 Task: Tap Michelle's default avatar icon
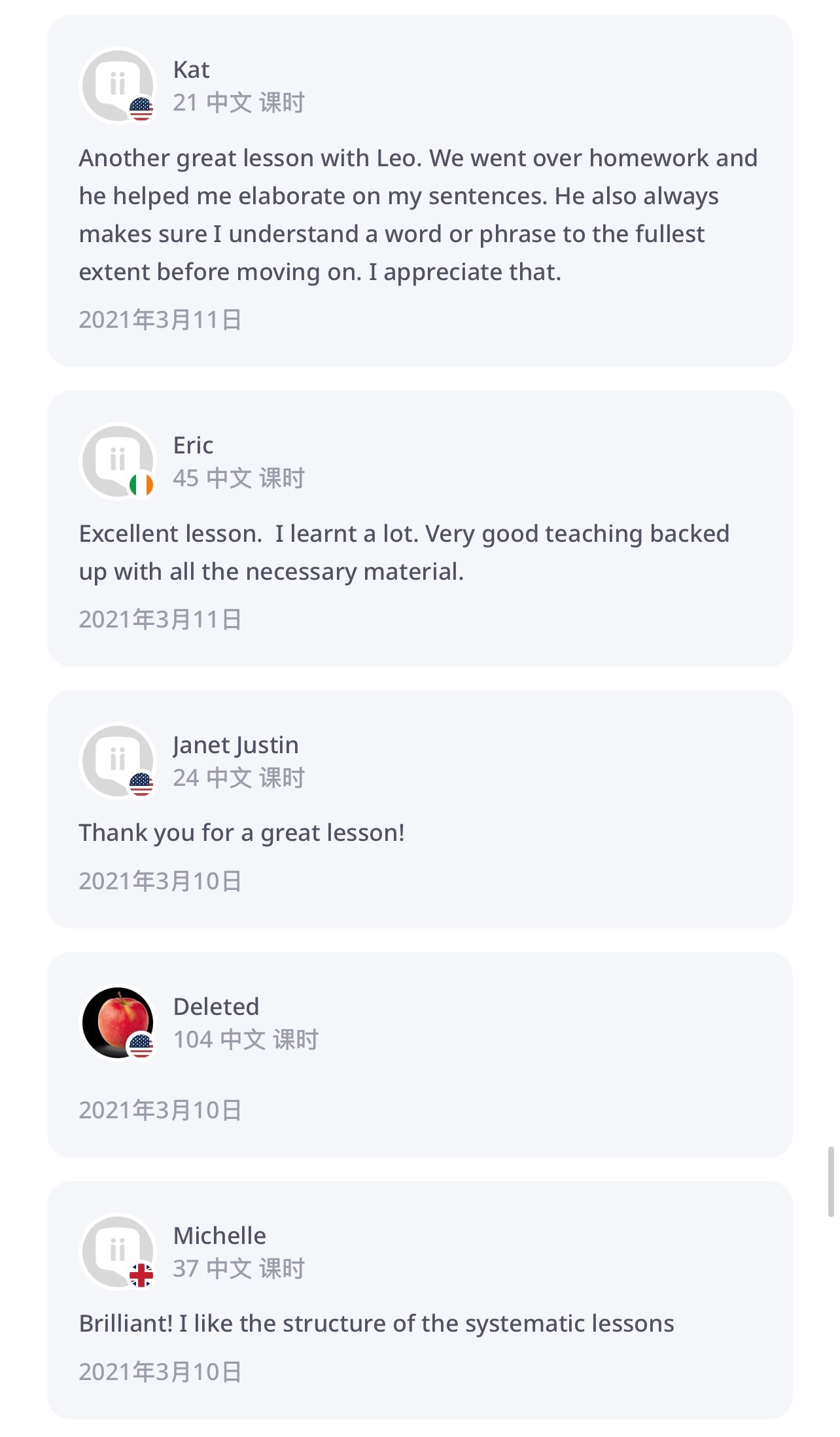point(116,1250)
